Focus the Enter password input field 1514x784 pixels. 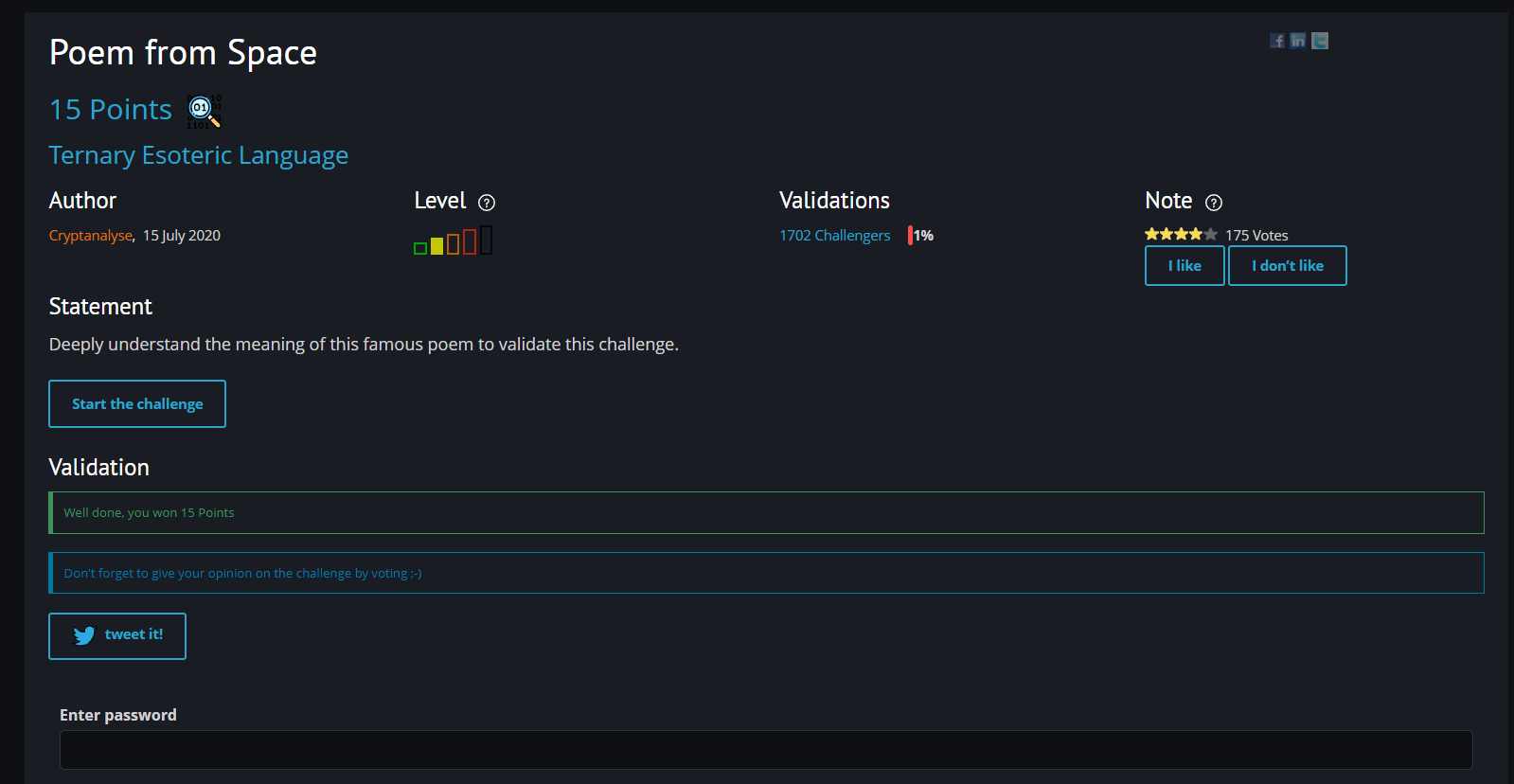coord(766,750)
